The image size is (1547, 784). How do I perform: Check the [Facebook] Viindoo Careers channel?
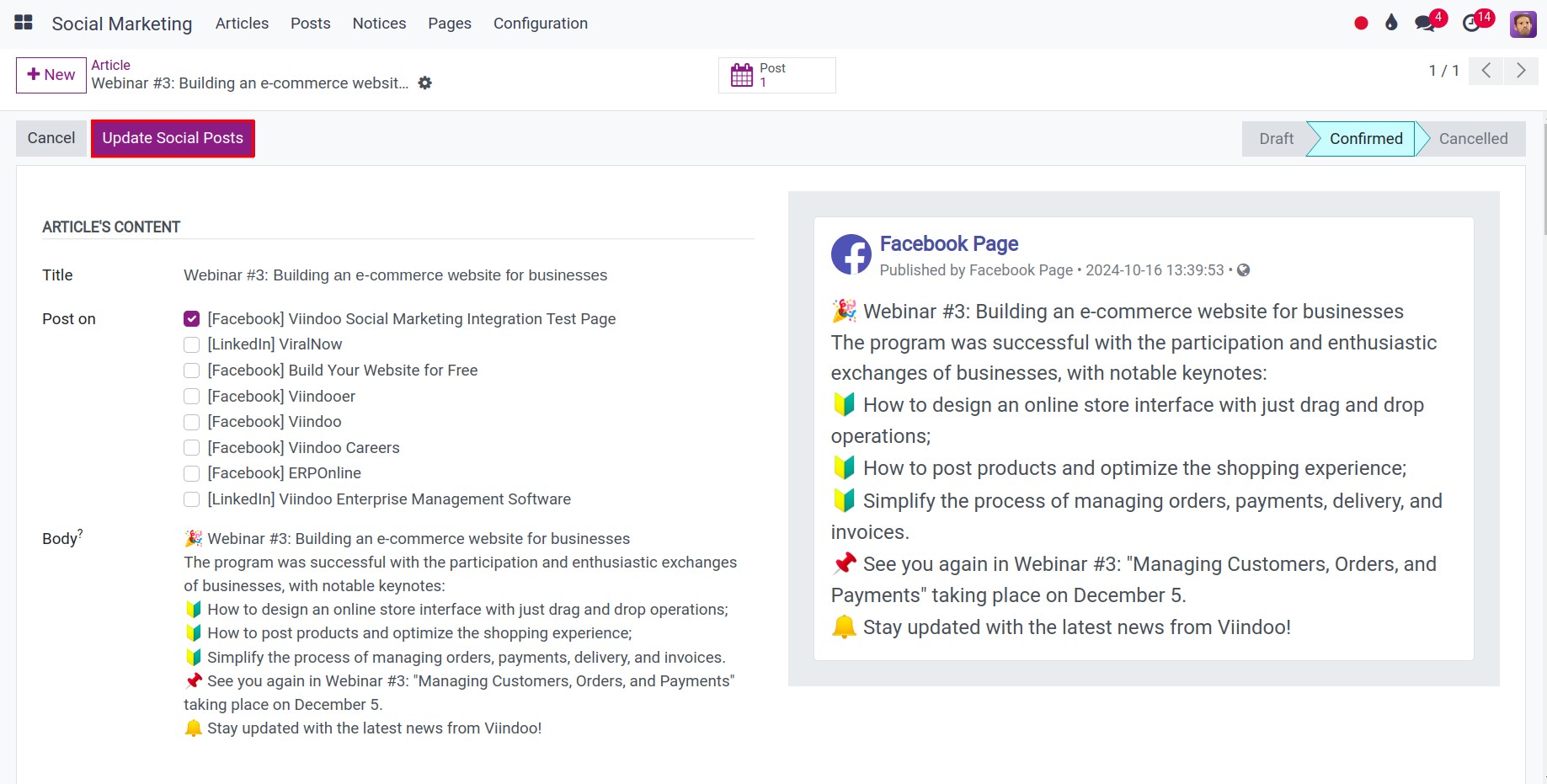[x=191, y=448]
